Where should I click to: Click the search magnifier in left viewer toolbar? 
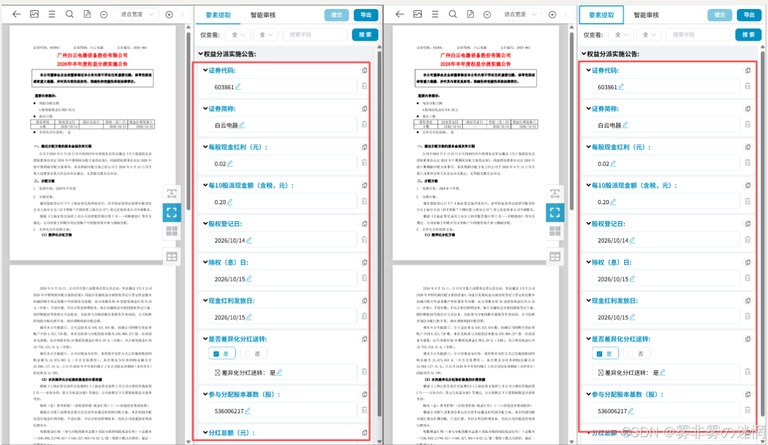[70, 14]
